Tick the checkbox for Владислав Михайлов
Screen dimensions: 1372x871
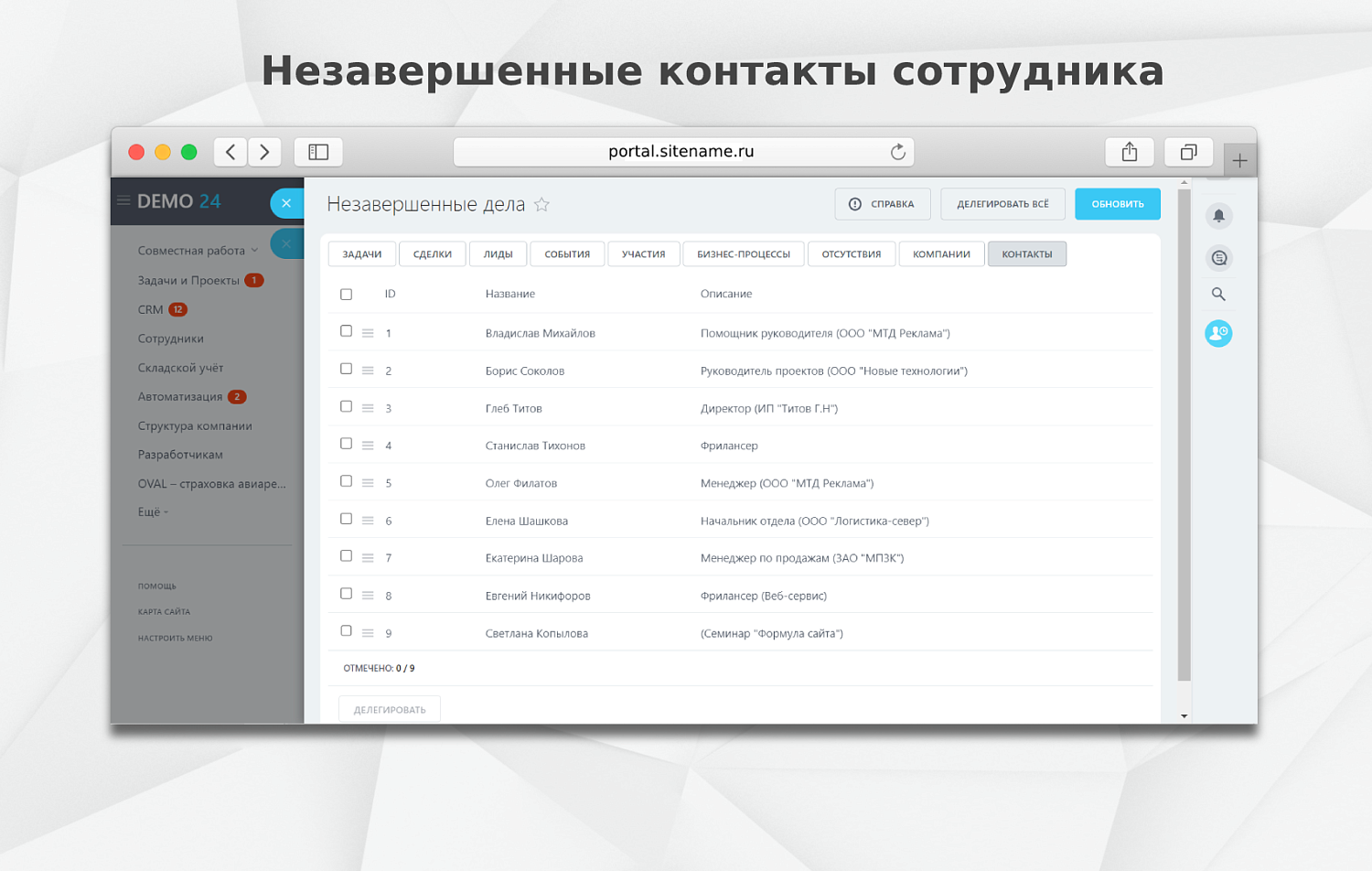click(346, 331)
